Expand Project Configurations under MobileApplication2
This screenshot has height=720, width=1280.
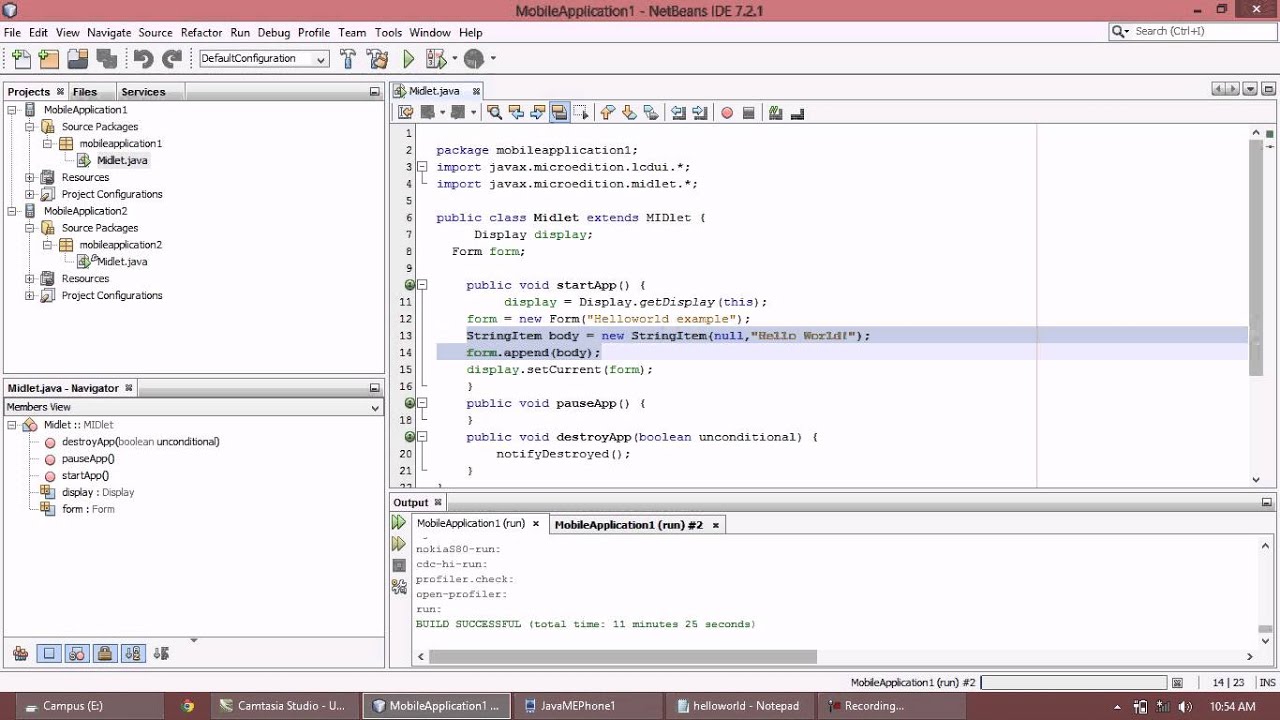30,295
